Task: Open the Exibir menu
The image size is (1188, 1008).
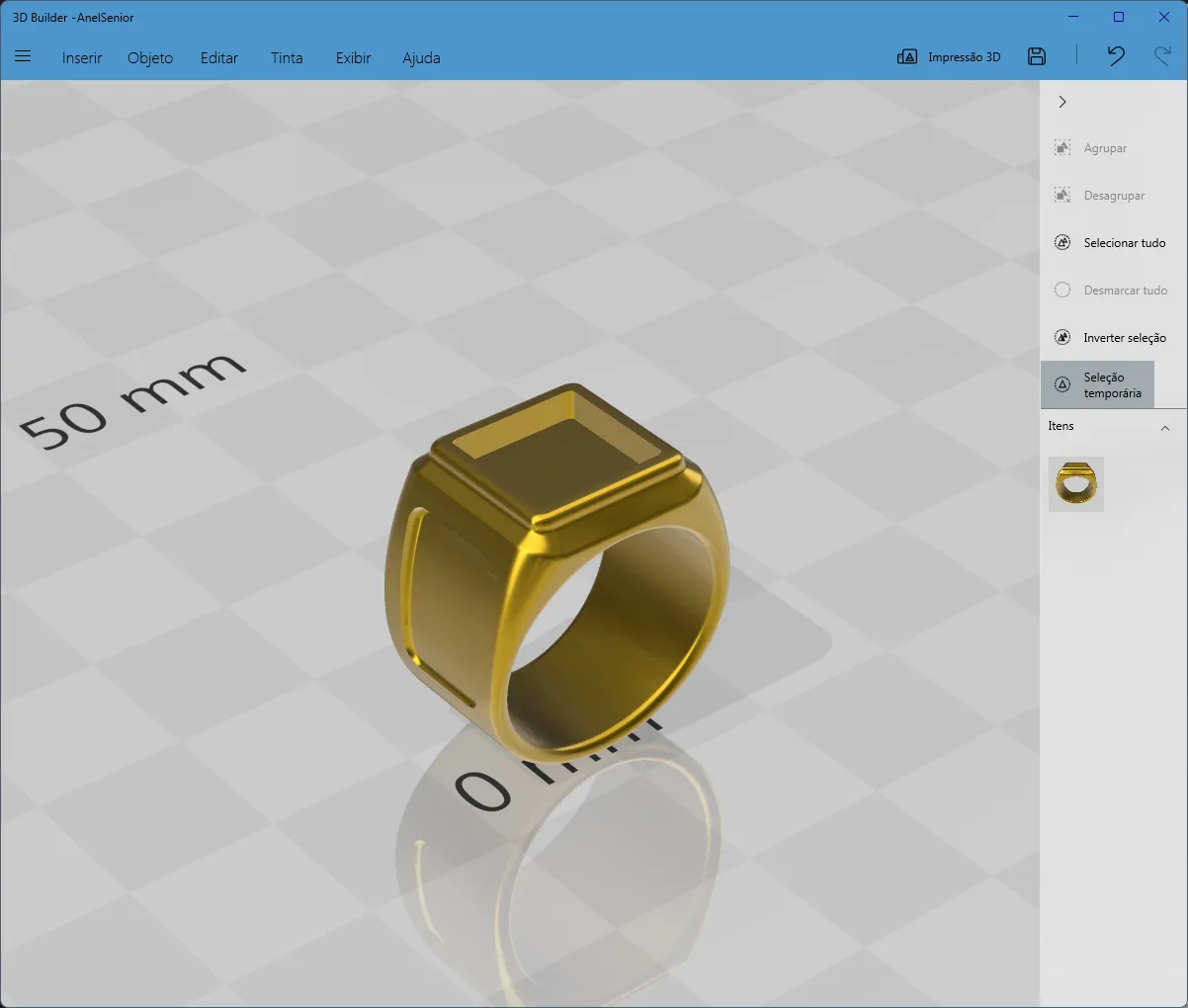Action: click(x=353, y=57)
